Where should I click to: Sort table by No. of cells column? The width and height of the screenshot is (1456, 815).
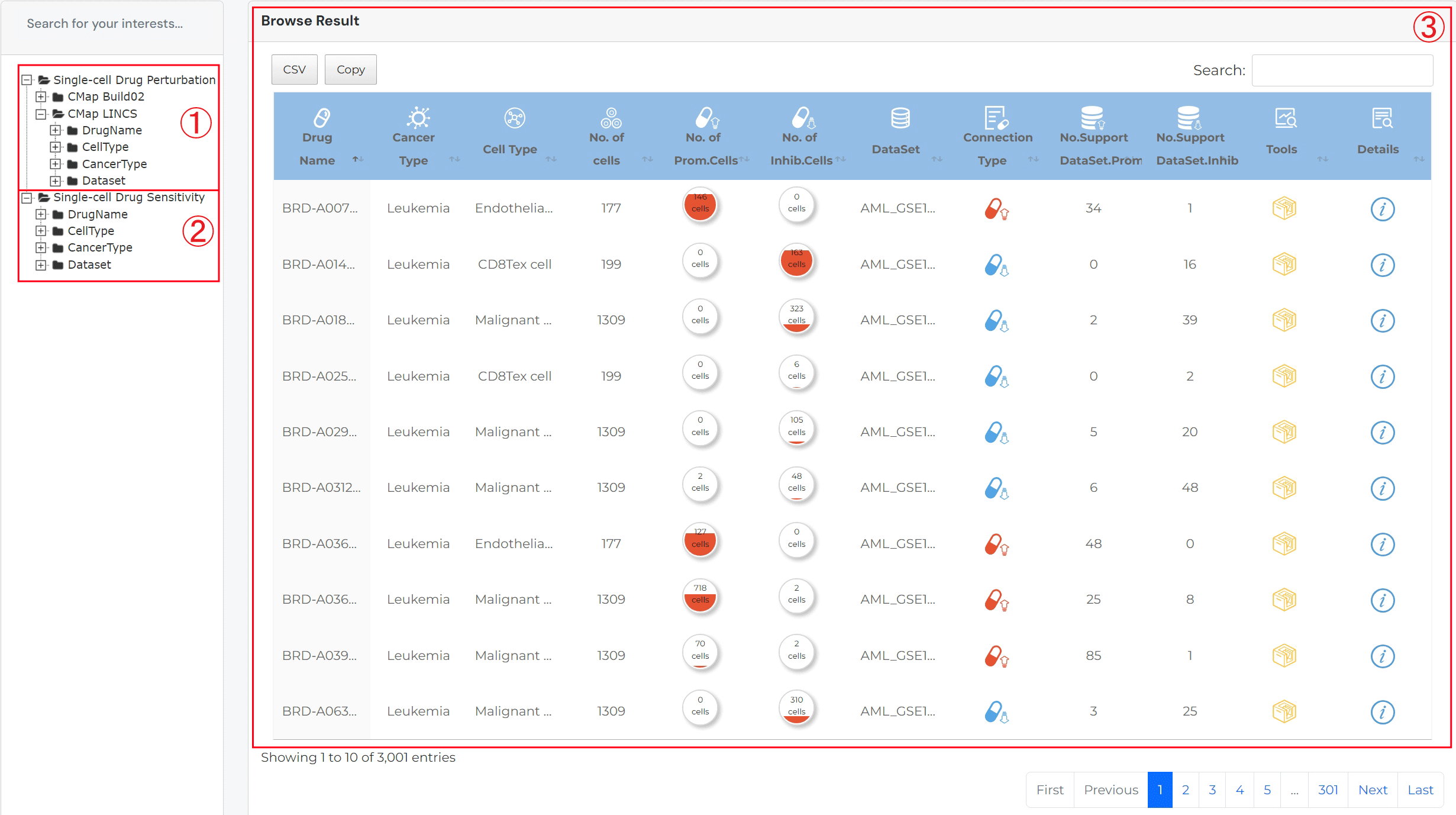click(608, 149)
